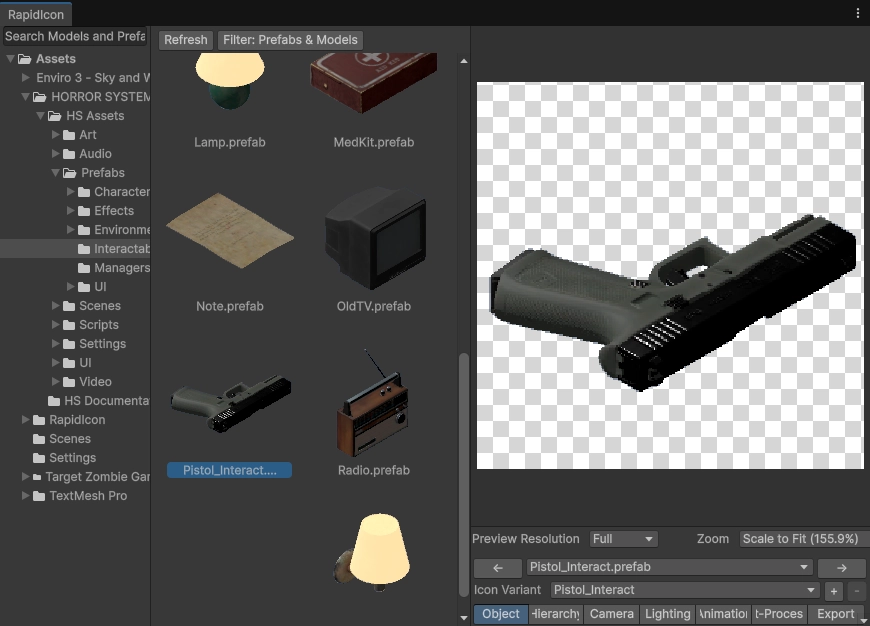Screen dimensions: 870x626
Task: Click the HS Documentation folder icon
Action: (54, 401)
